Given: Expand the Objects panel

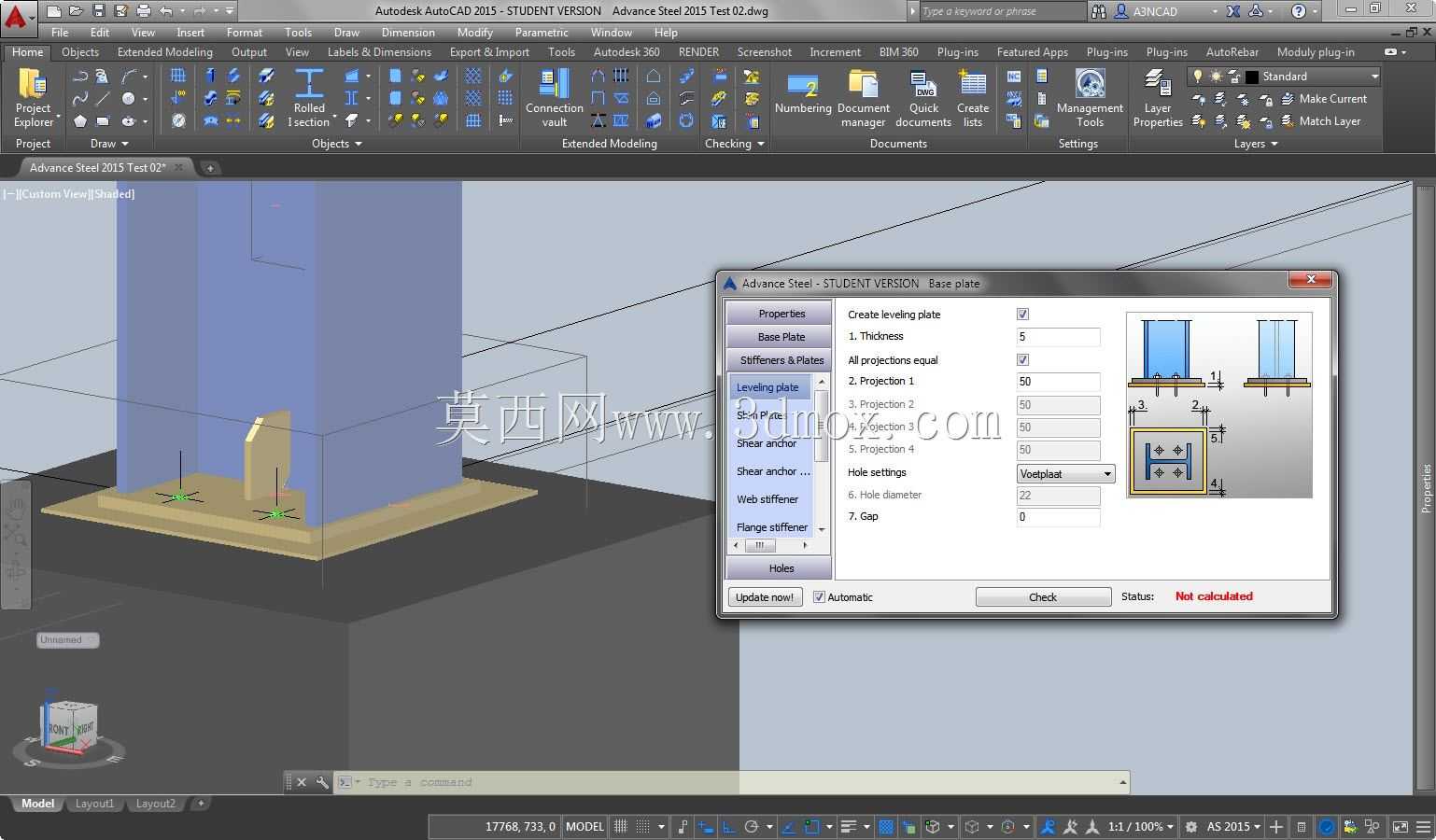Looking at the screenshot, I should click(x=336, y=144).
